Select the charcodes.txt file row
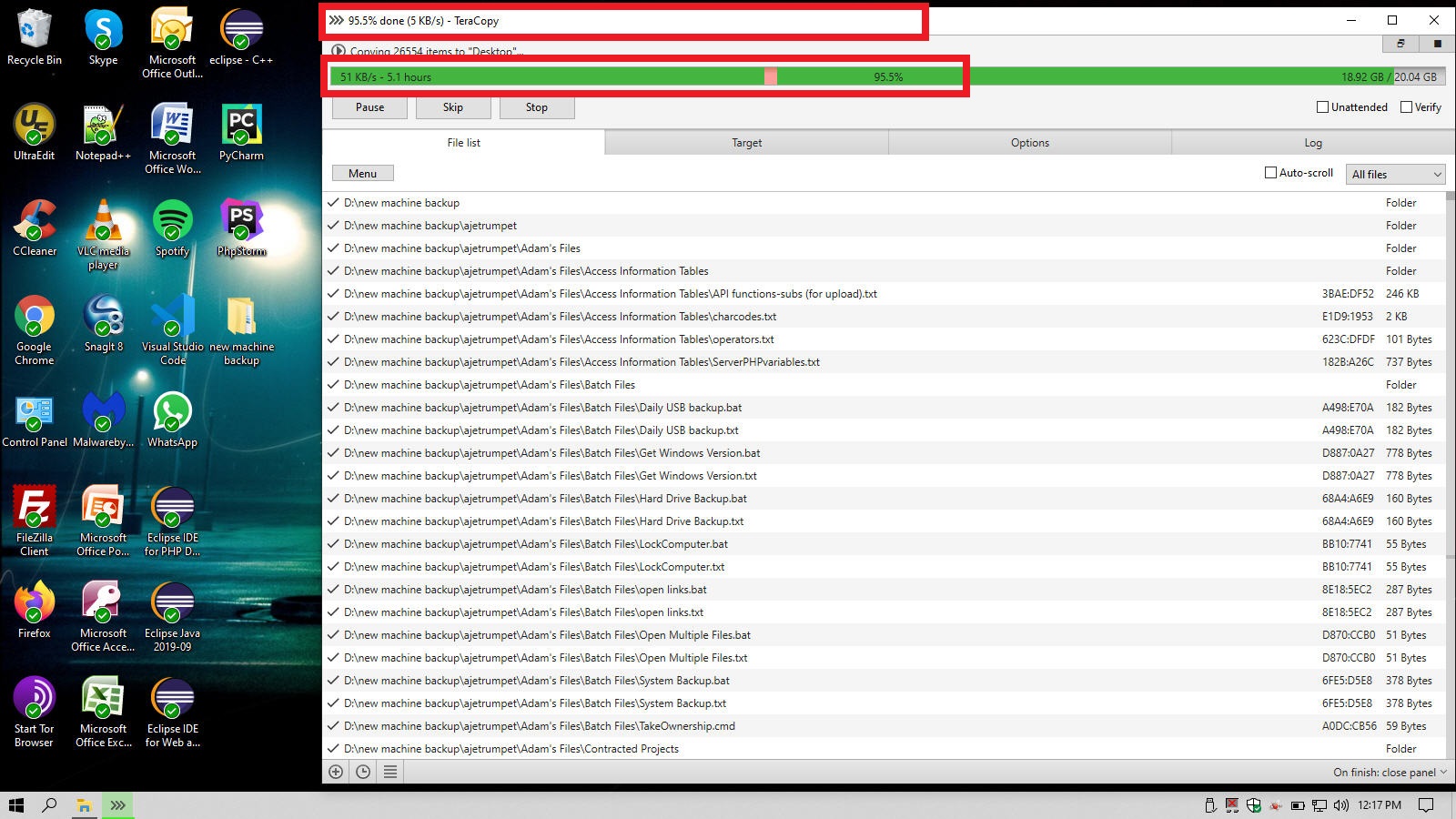 tap(885, 317)
